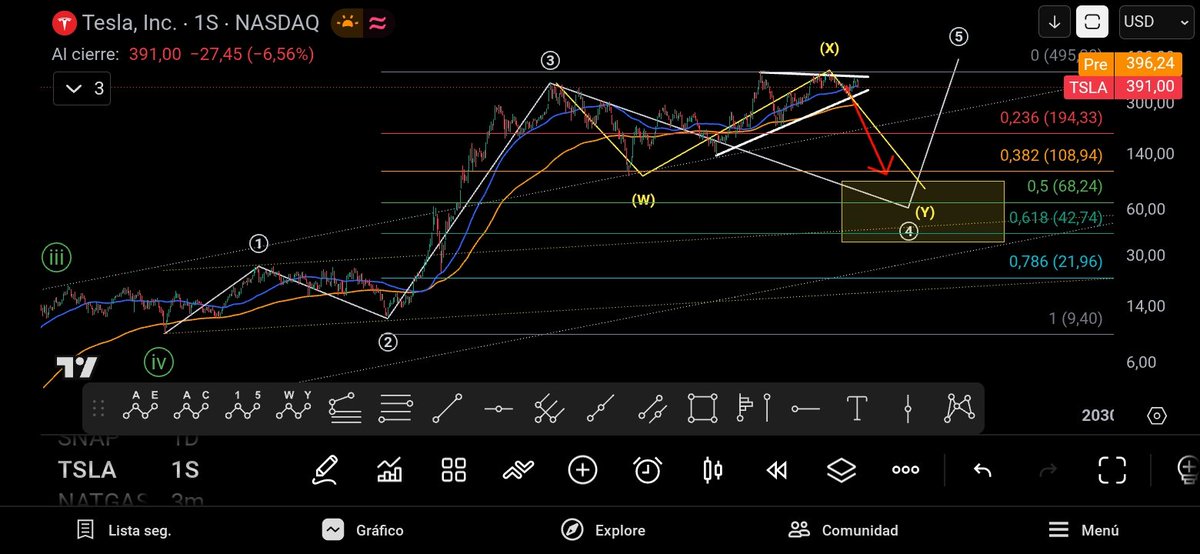Click the sun market status badge

(346, 21)
